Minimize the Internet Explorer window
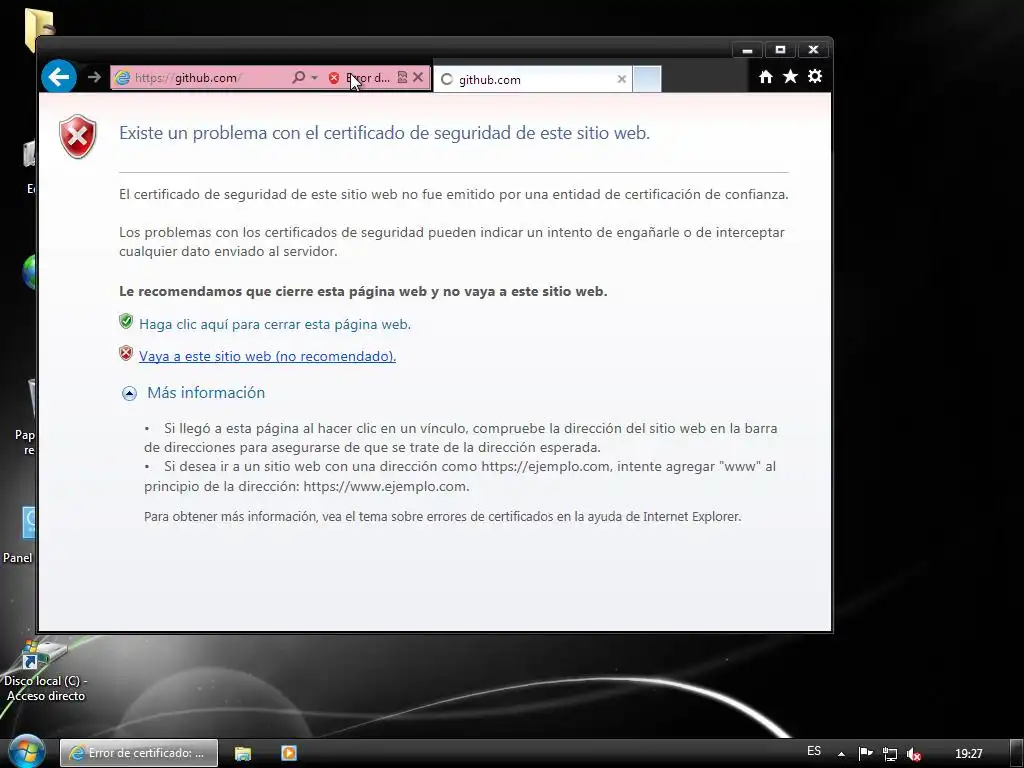This screenshot has width=1024, height=768. click(x=747, y=50)
